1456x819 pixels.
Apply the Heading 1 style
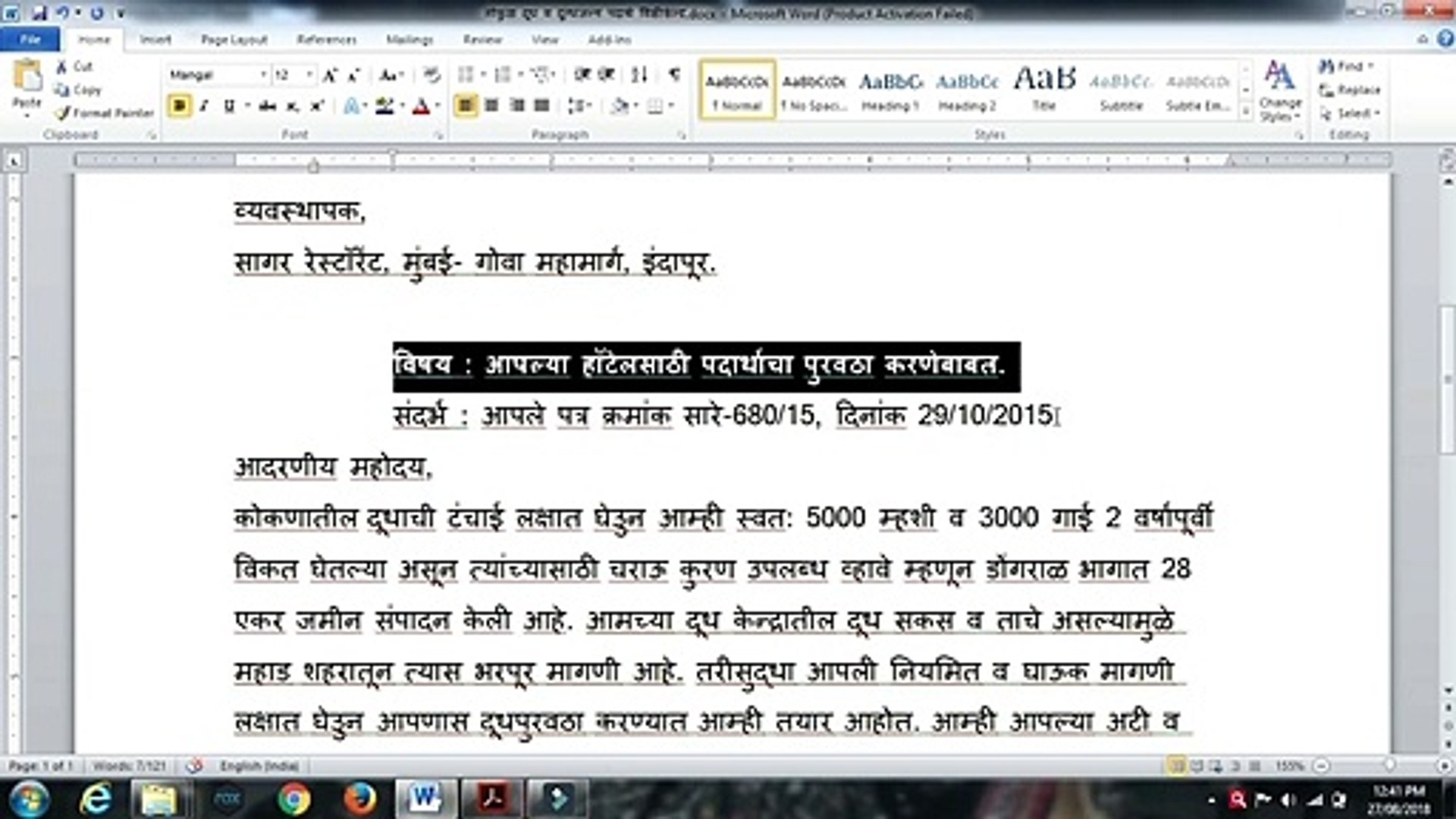(890, 89)
